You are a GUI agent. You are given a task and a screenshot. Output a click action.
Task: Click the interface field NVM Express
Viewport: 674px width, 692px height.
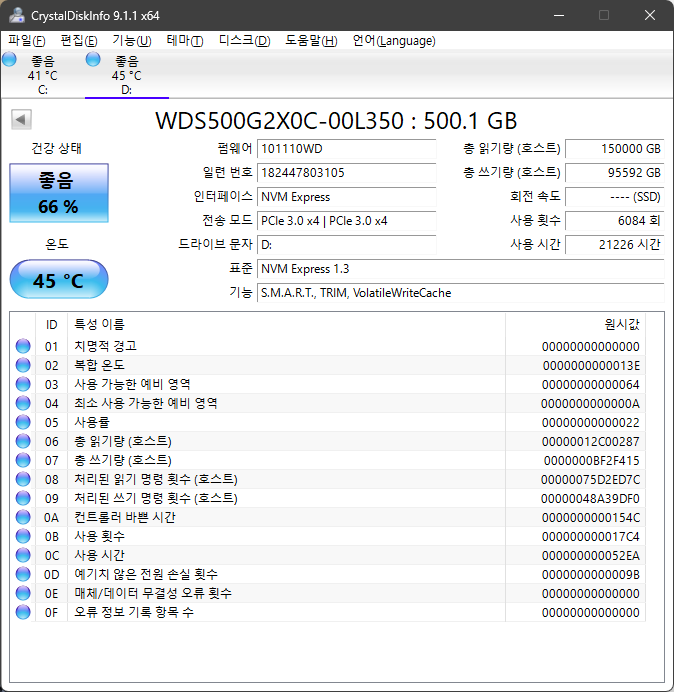click(x=346, y=197)
